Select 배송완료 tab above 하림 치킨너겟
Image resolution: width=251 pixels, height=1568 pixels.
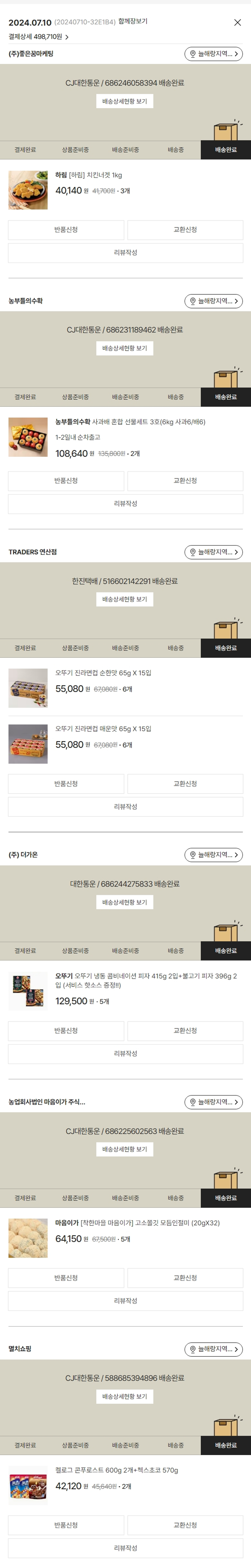[226, 150]
